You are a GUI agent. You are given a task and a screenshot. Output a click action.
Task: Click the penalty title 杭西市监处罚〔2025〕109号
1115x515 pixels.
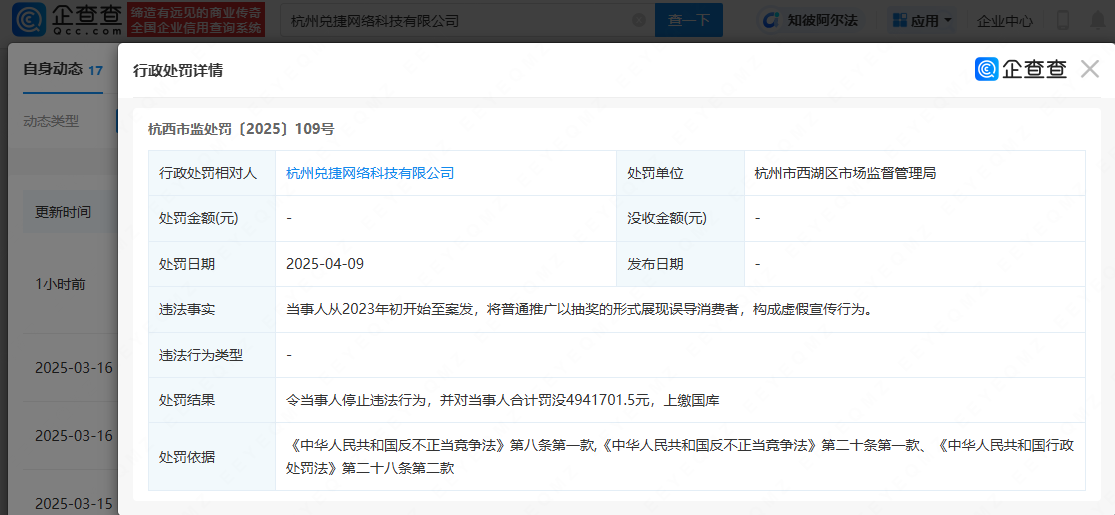[241, 128]
